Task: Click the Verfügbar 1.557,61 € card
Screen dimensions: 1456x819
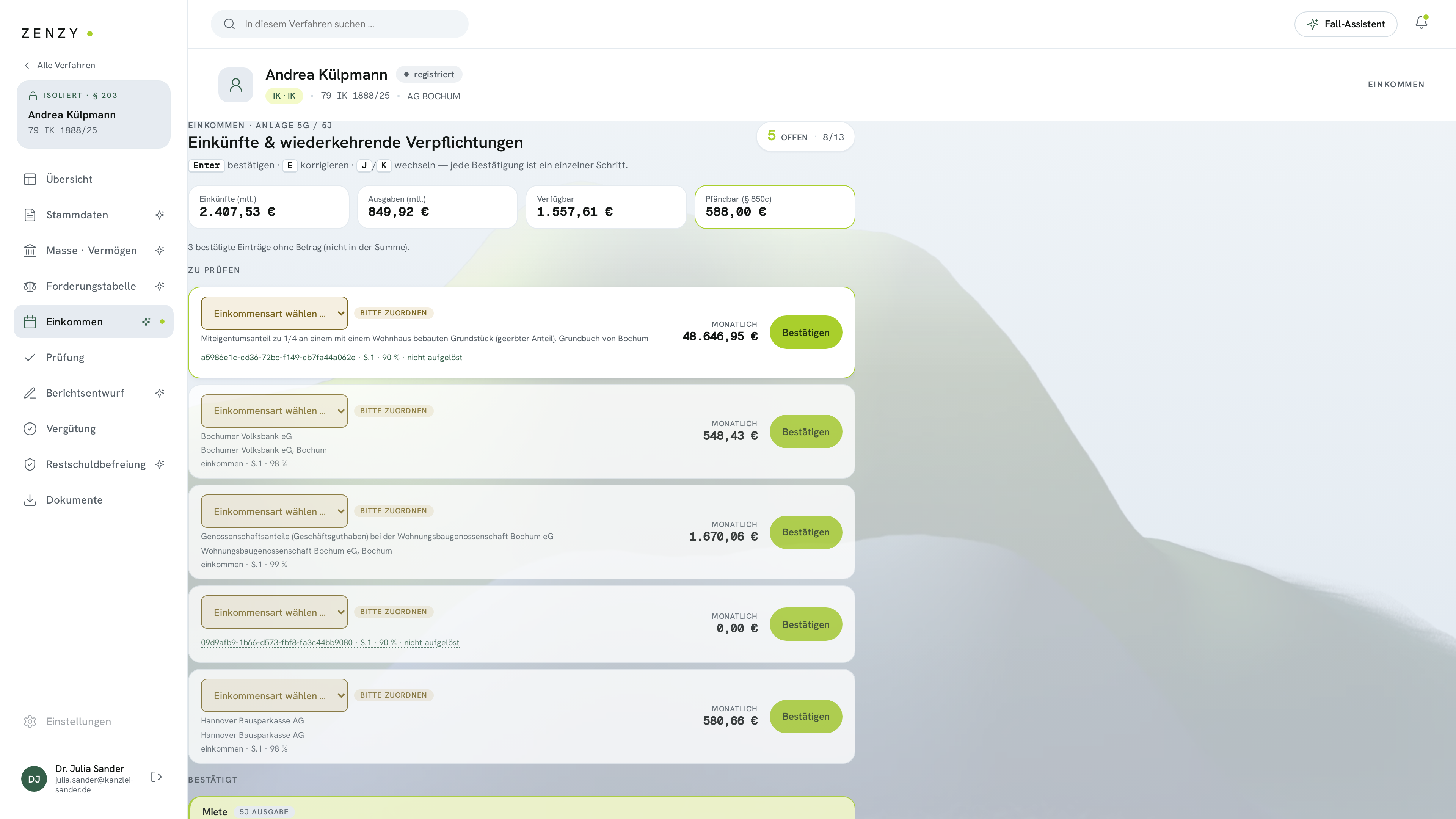Action: pos(606,207)
